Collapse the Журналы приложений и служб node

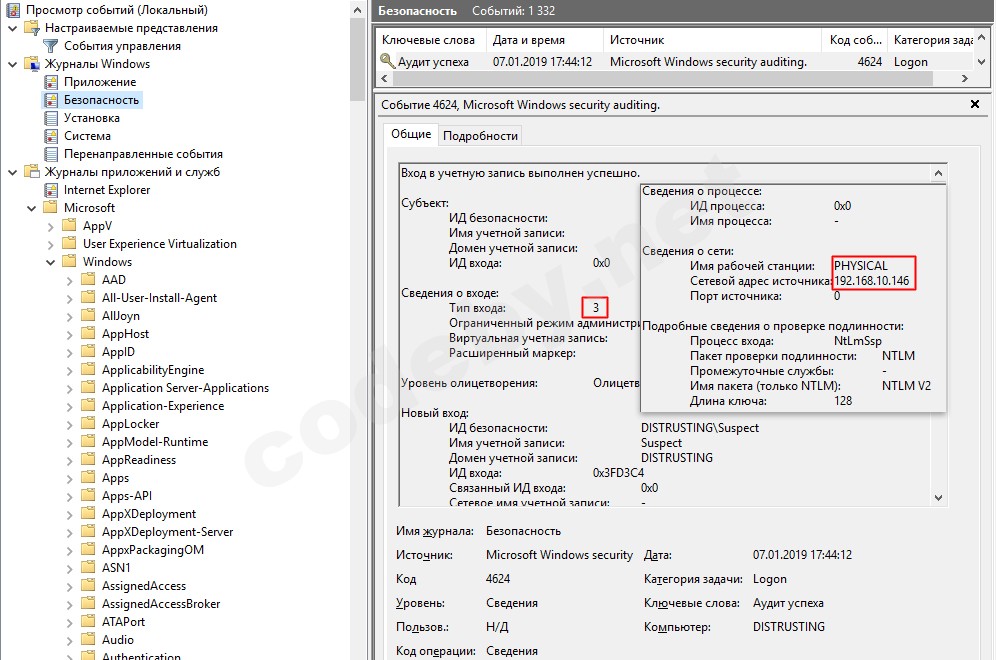12,172
